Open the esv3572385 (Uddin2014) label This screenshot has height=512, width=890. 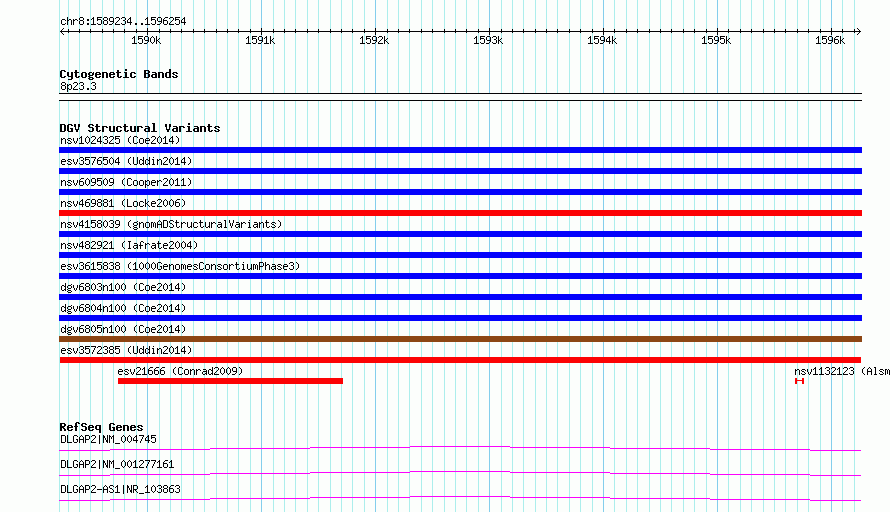(126, 350)
